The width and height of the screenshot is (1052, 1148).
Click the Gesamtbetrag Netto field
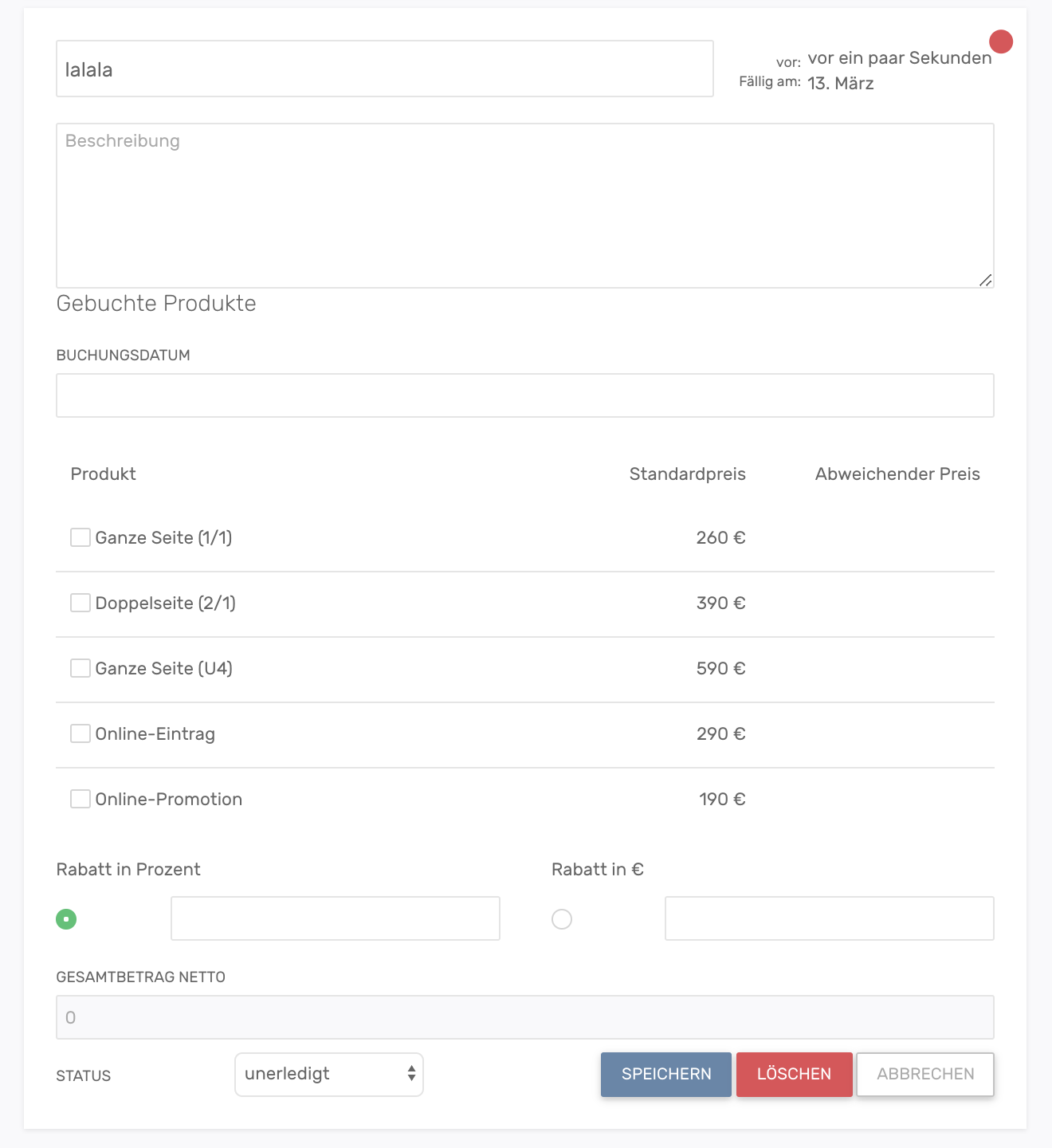[x=524, y=1017]
